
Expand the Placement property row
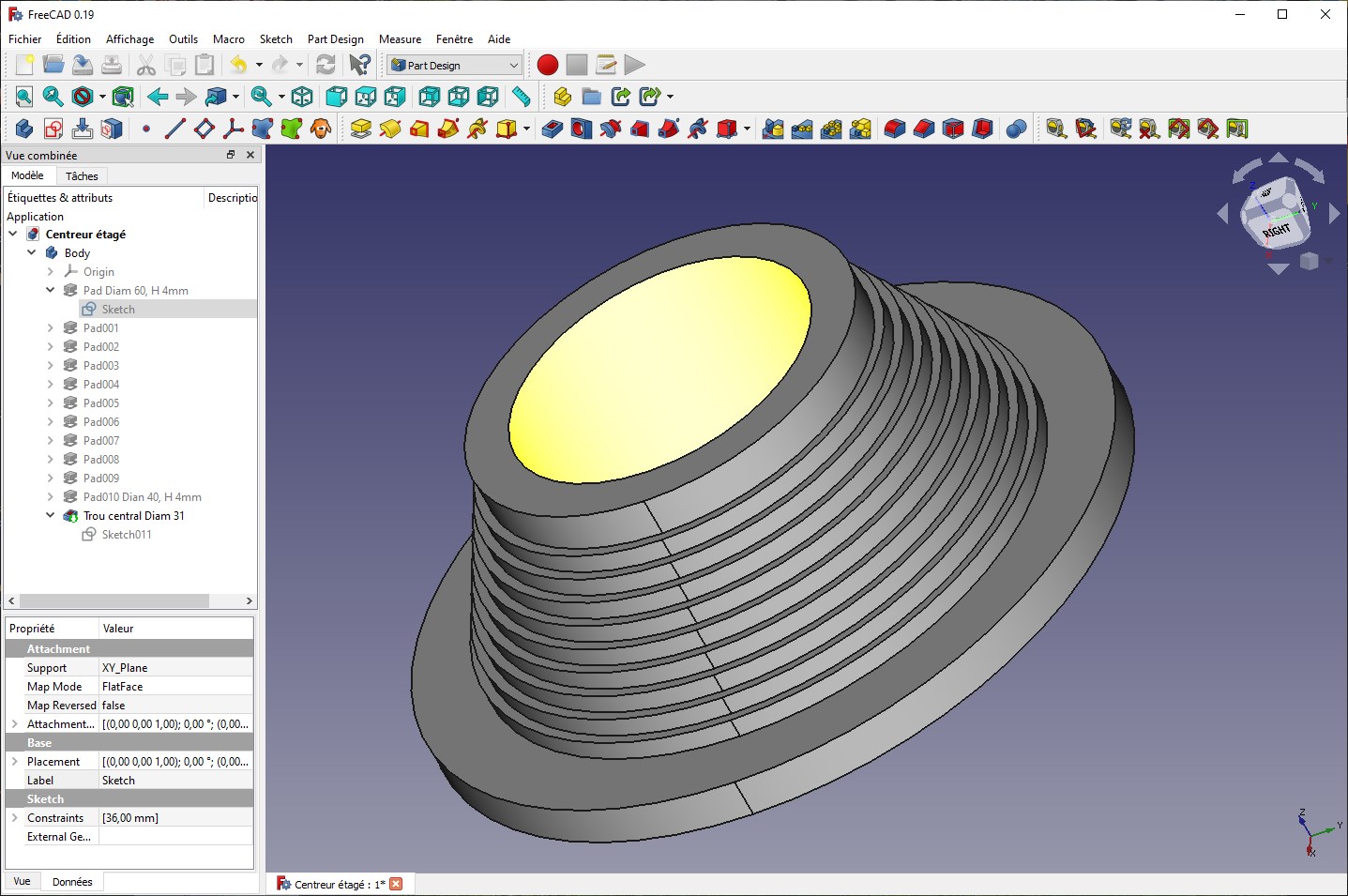click(15, 761)
